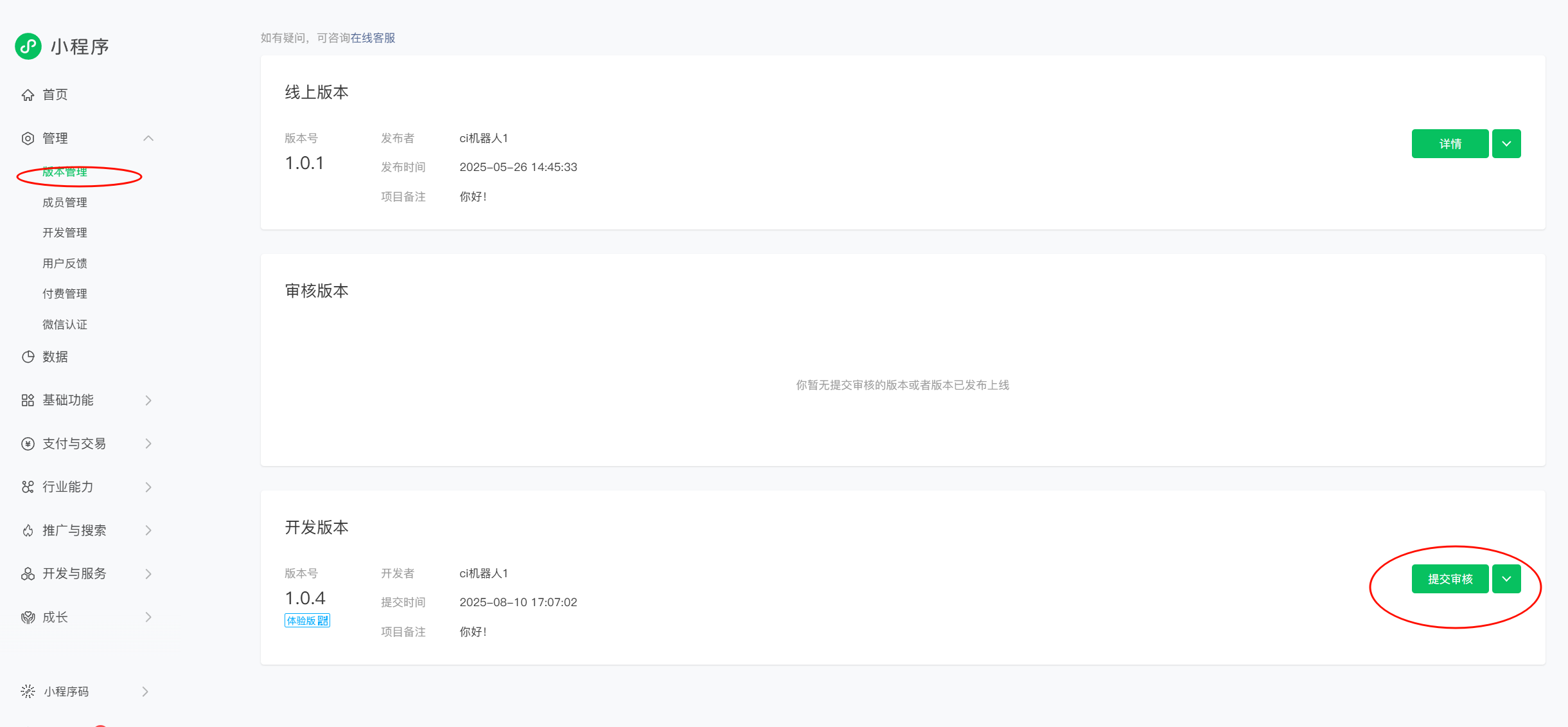Click the 管理 gear icon
The width and height of the screenshot is (1568, 727).
pyautogui.click(x=28, y=138)
